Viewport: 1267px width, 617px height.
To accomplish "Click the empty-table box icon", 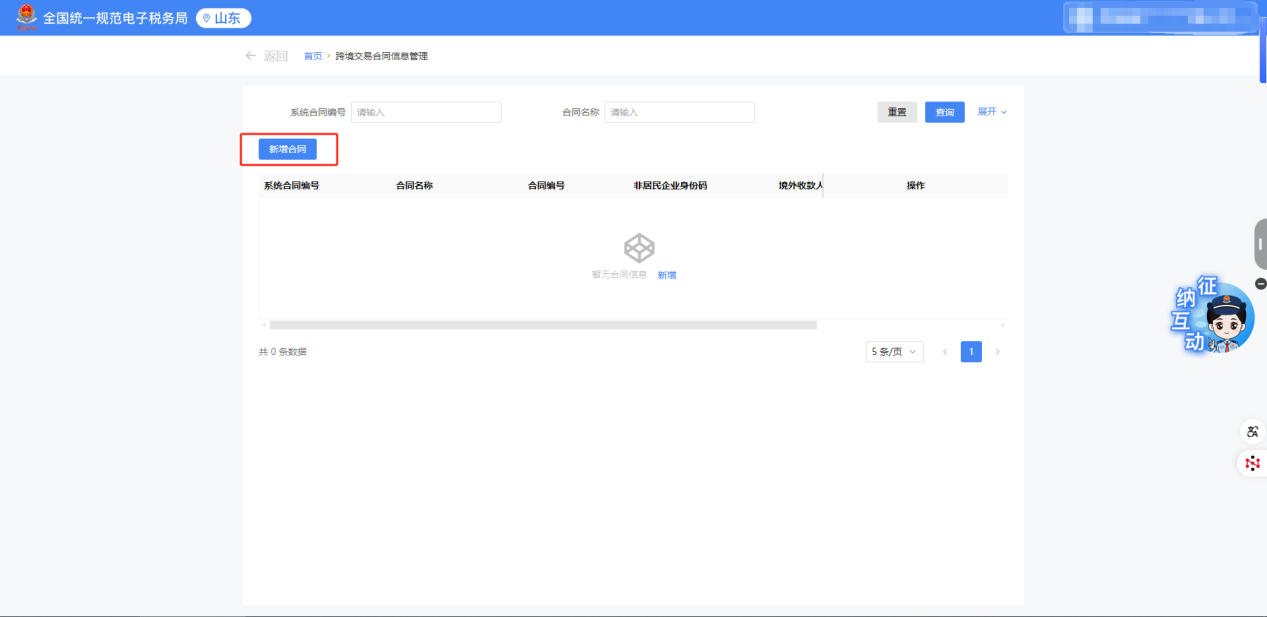I will (639, 248).
